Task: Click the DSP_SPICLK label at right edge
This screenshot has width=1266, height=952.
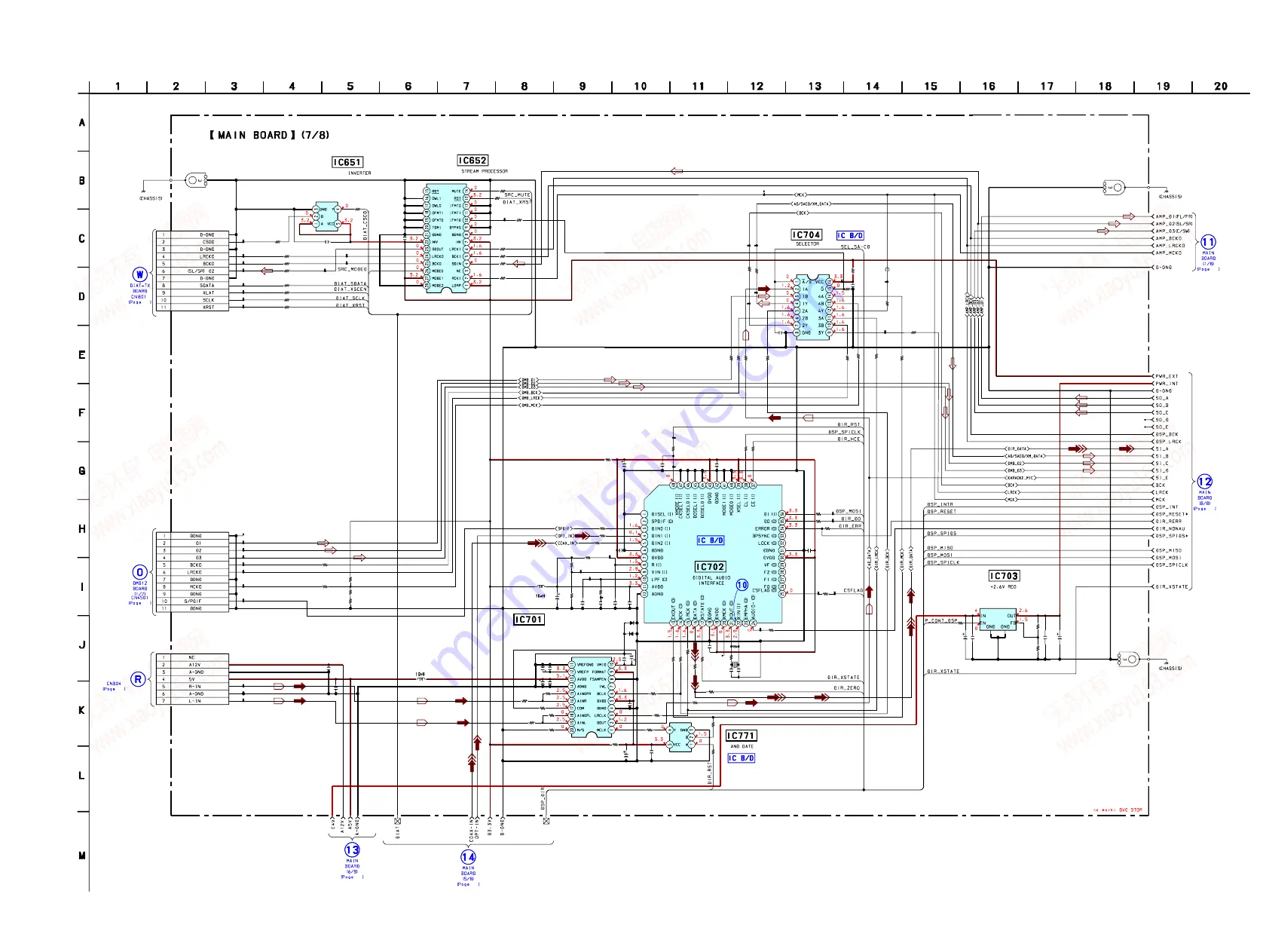Action: point(1172,565)
